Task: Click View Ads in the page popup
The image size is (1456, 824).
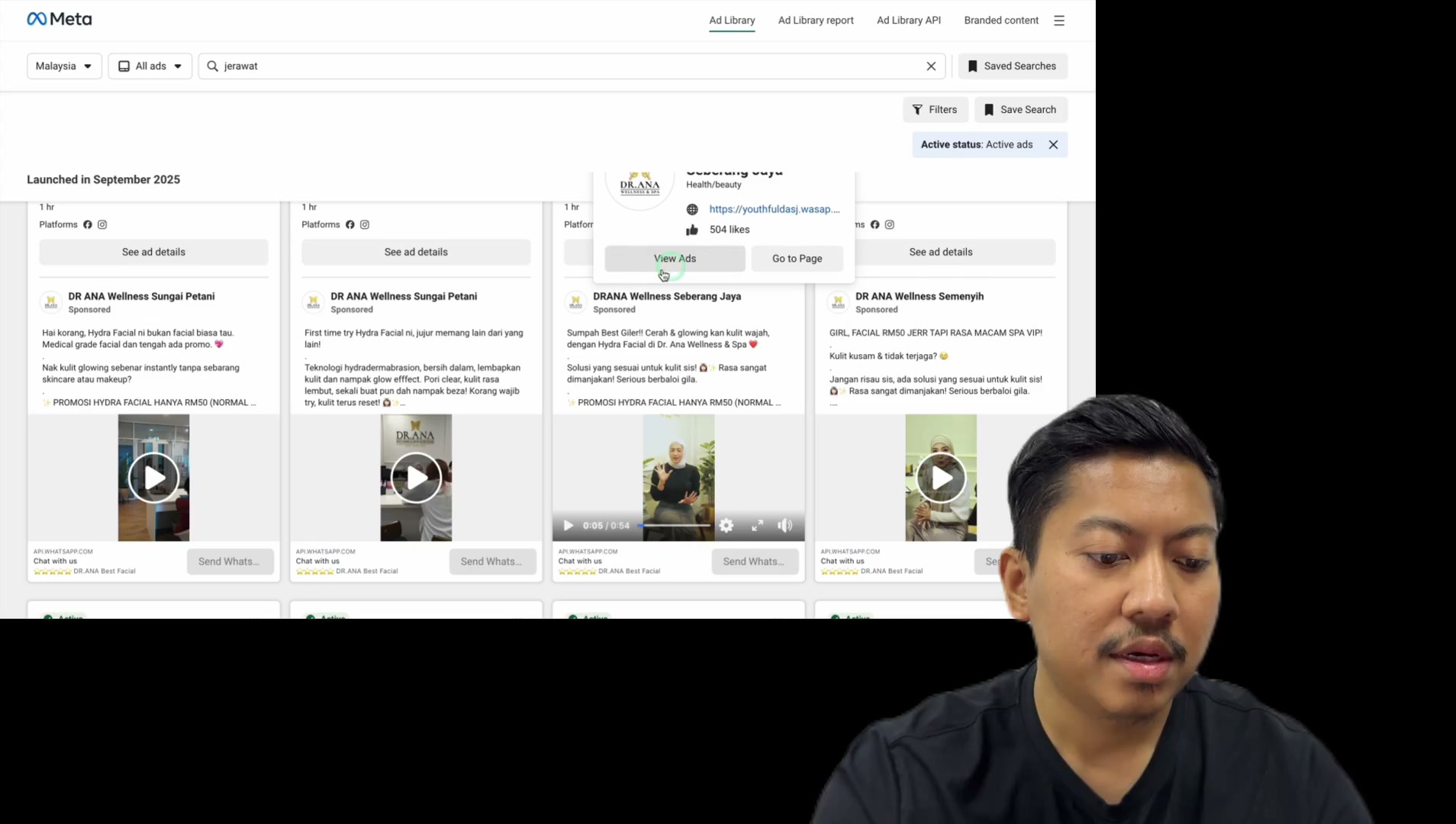Action: [675, 259]
